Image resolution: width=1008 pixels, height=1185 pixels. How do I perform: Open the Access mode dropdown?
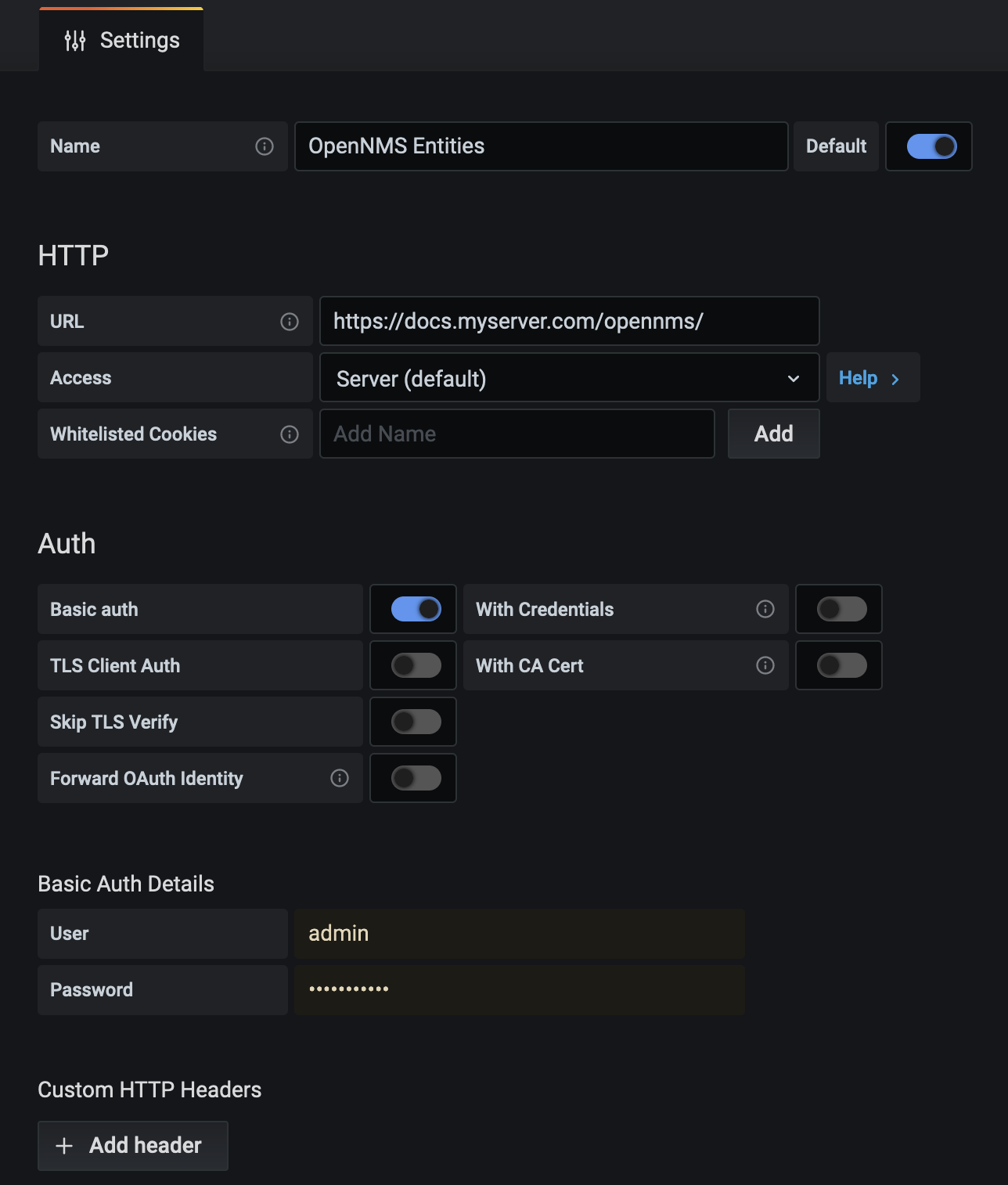569,377
